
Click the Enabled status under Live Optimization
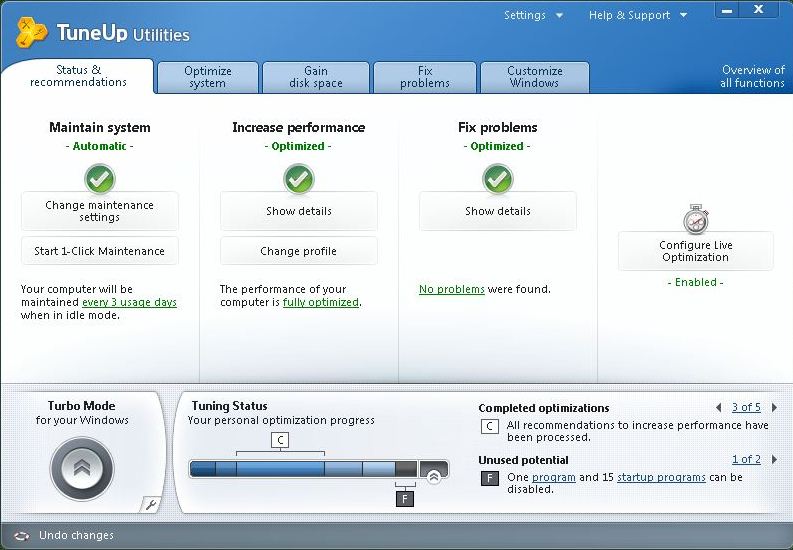click(x=696, y=283)
